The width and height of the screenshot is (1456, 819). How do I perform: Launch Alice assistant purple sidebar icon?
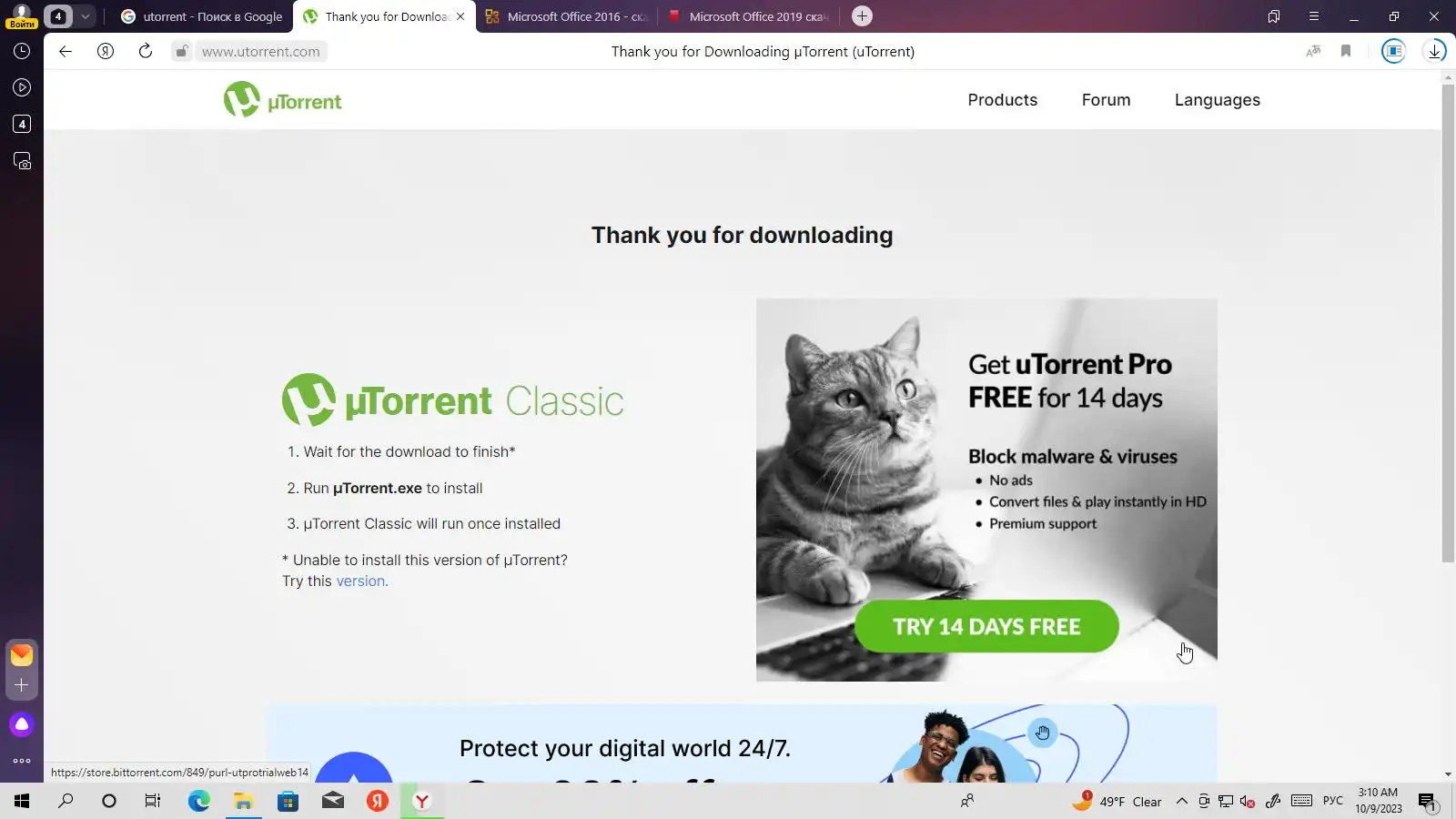[22, 724]
